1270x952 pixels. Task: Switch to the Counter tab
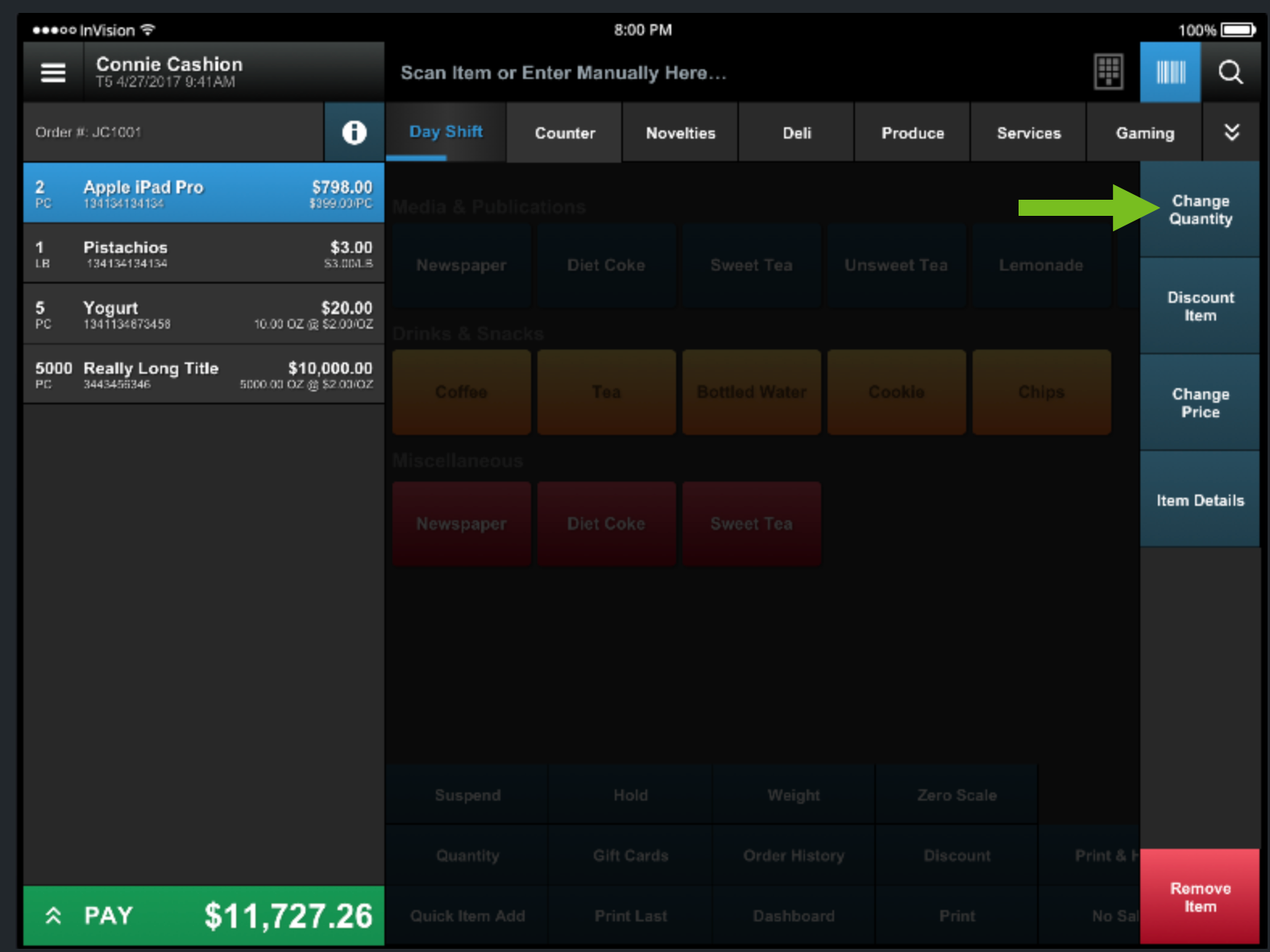tap(565, 133)
